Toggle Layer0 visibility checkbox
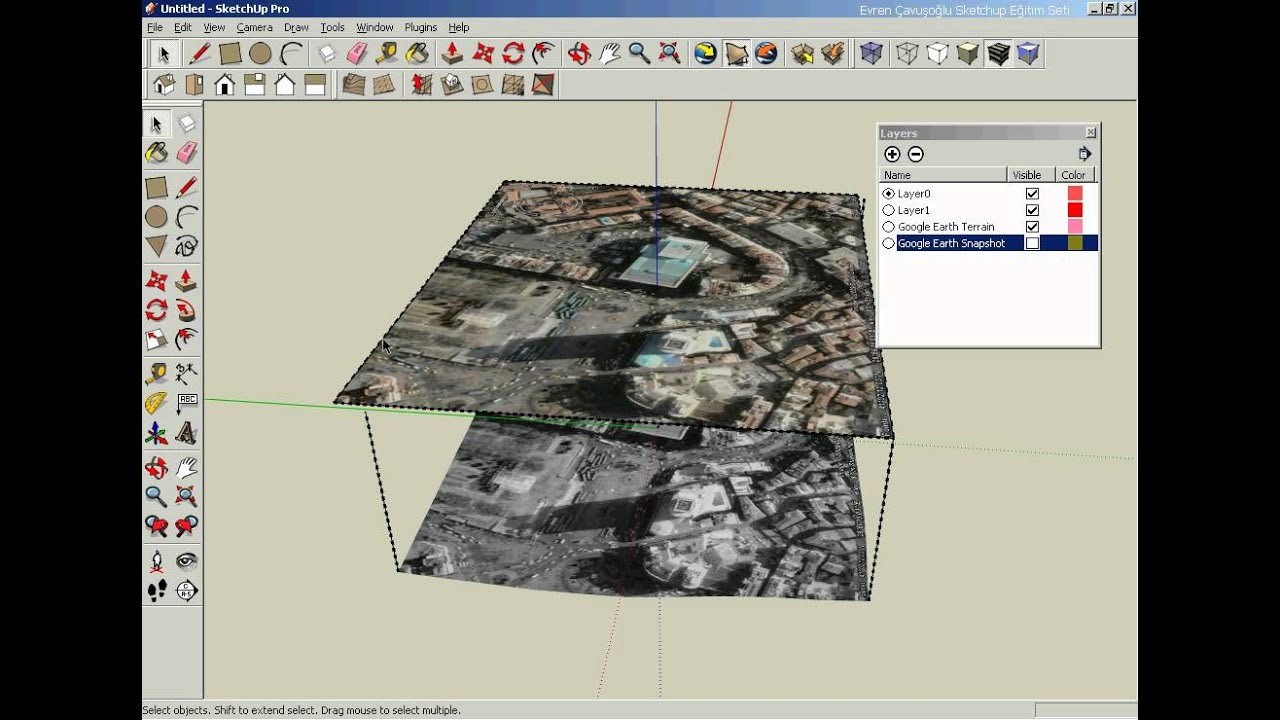 pyautogui.click(x=1032, y=194)
